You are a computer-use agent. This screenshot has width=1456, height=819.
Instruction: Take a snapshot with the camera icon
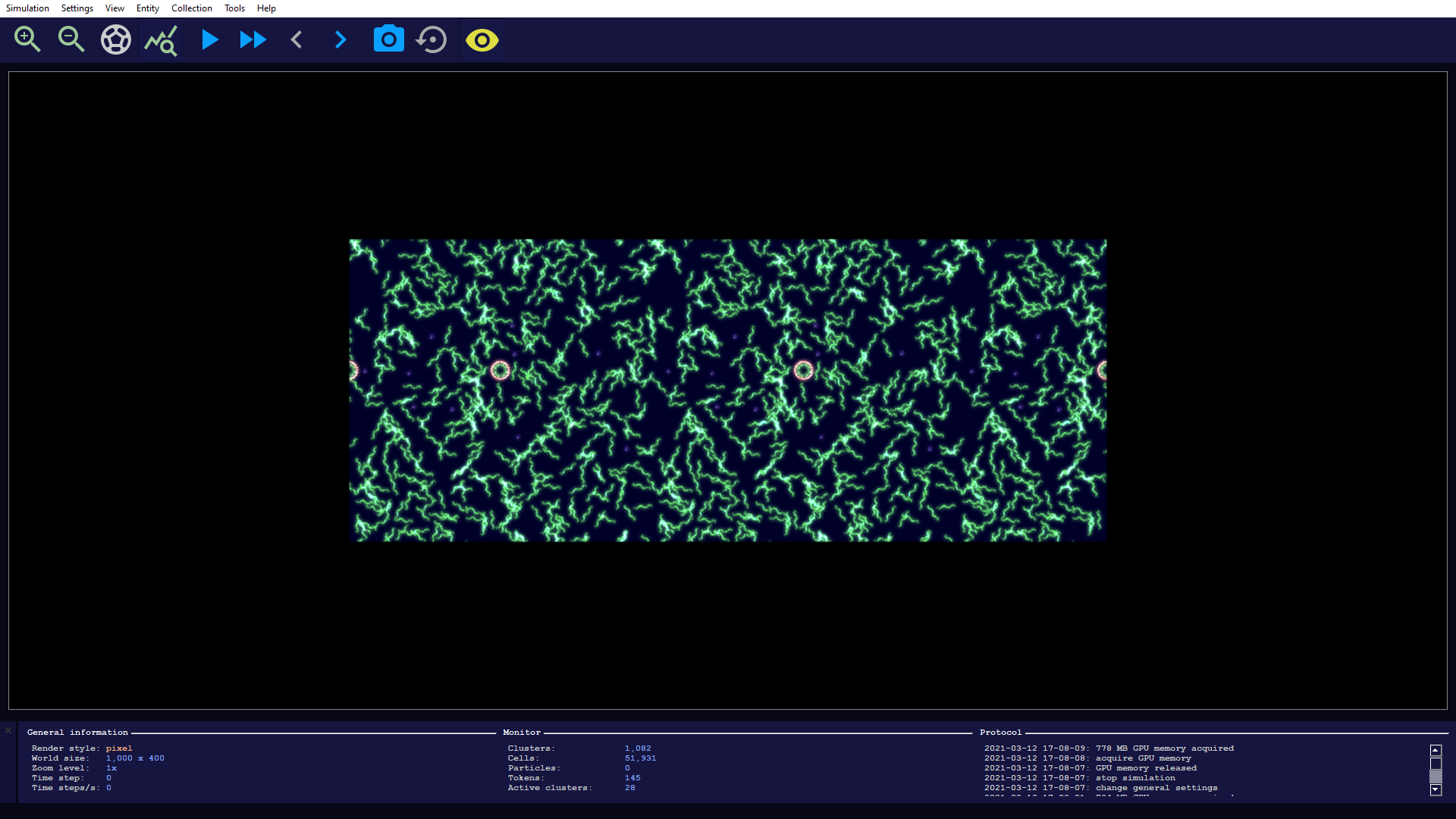point(388,39)
